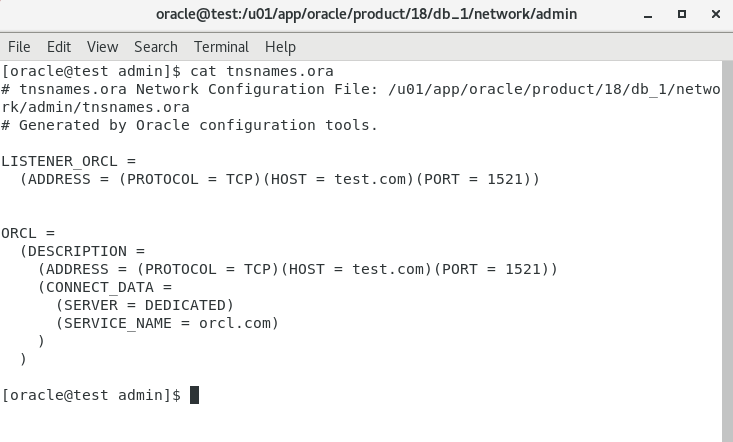
Task: Click the SERVER = DEDICATED line
Action: coord(144,305)
